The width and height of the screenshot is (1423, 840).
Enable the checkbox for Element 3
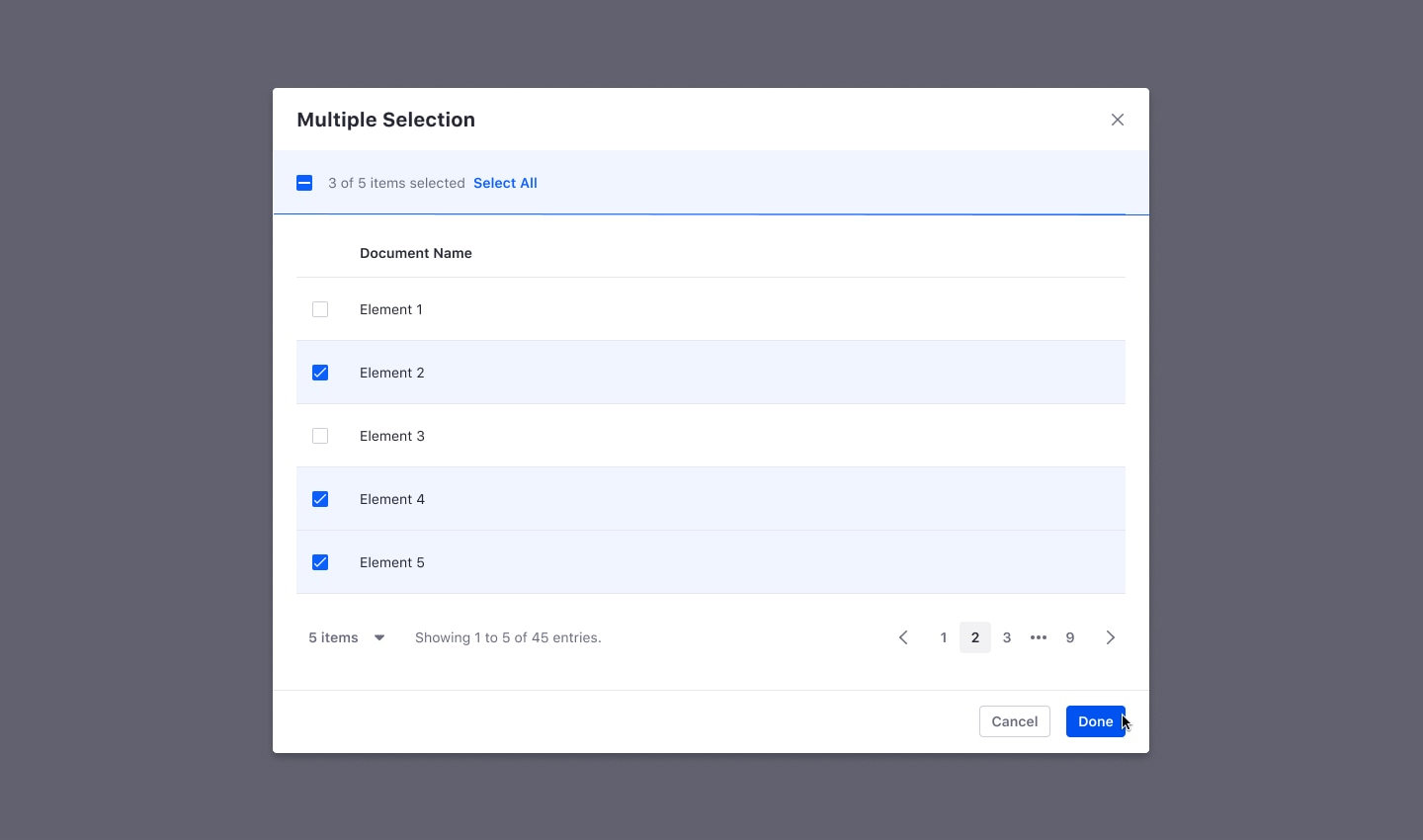coord(320,436)
